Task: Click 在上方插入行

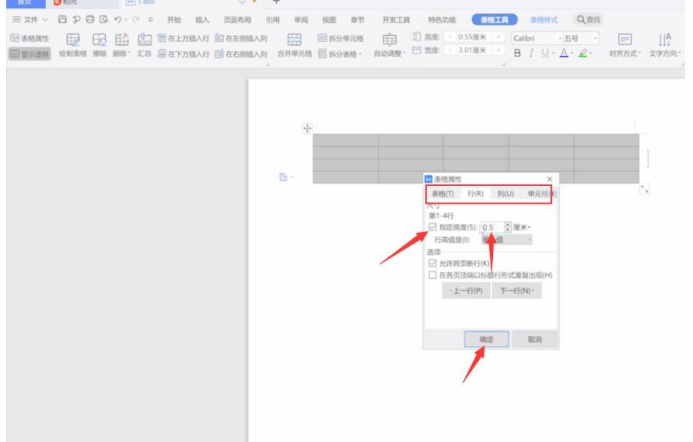Action: pyautogui.click(x=183, y=38)
